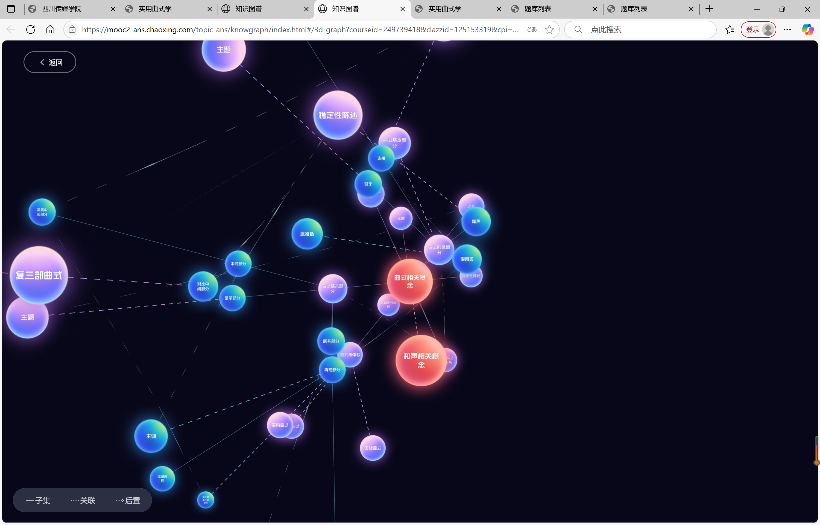Open the 稳定性陈述 bubble node
820x525 pixels.
pyautogui.click(x=338, y=115)
